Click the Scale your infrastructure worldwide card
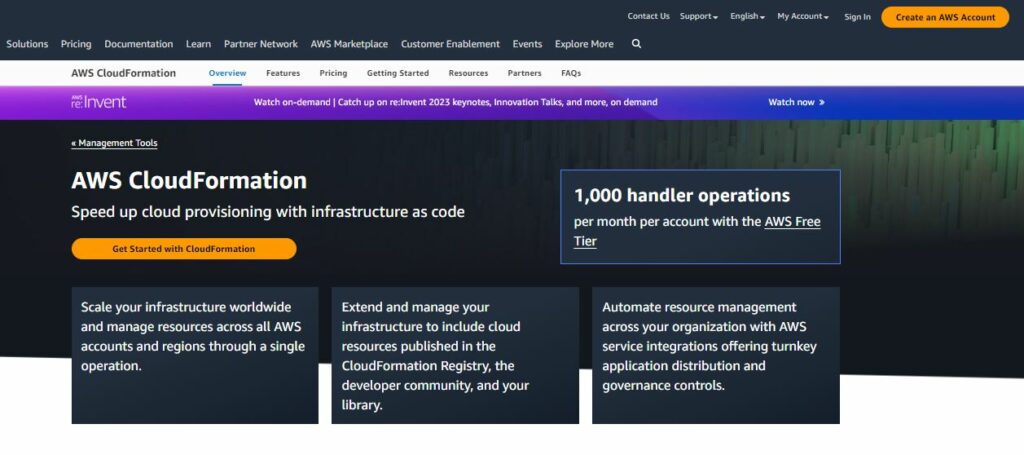The width and height of the screenshot is (1024, 455). point(195,355)
